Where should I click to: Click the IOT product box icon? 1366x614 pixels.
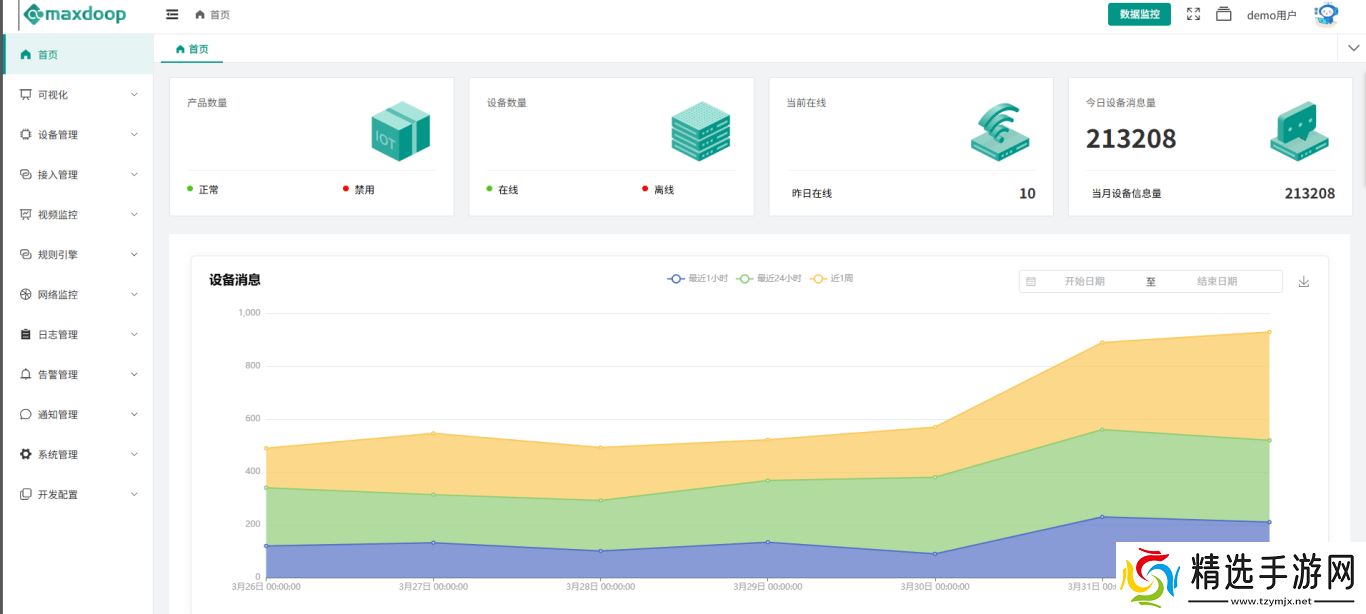click(x=400, y=131)
